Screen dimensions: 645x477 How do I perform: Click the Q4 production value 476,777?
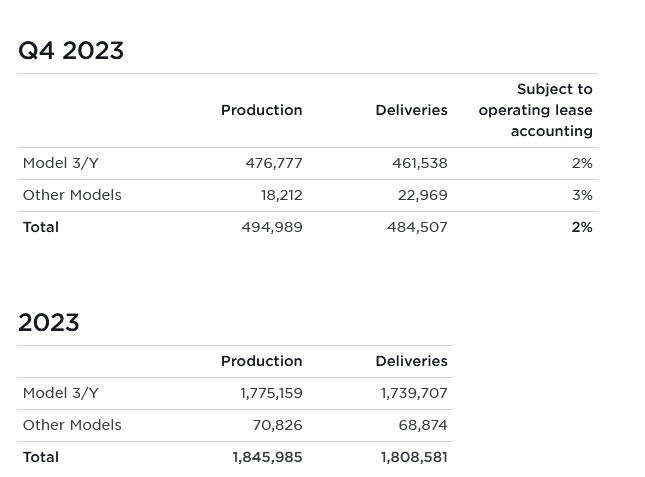(x=274, y=163)
